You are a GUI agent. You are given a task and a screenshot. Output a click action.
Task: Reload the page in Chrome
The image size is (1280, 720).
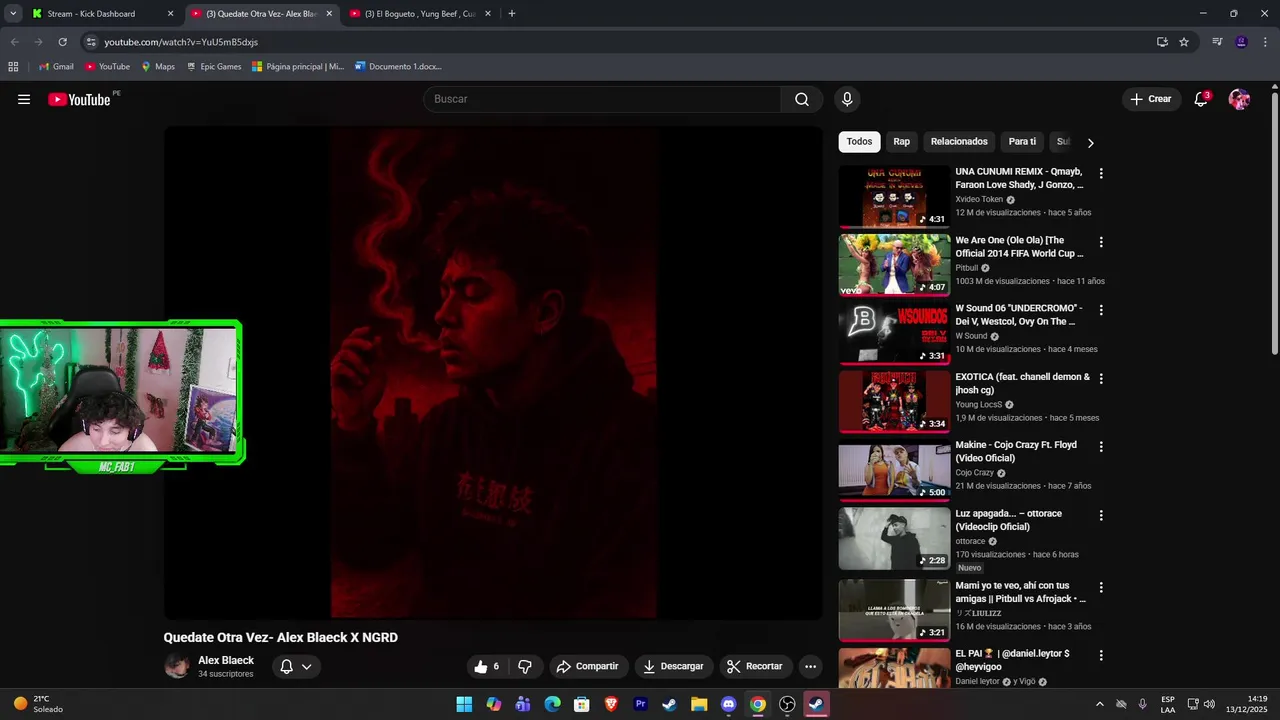tap(62, 42)
